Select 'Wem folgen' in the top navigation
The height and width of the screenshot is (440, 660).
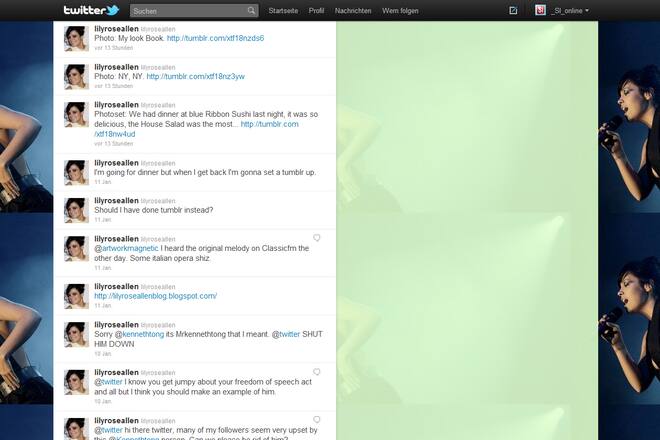(x=402, y=11)
